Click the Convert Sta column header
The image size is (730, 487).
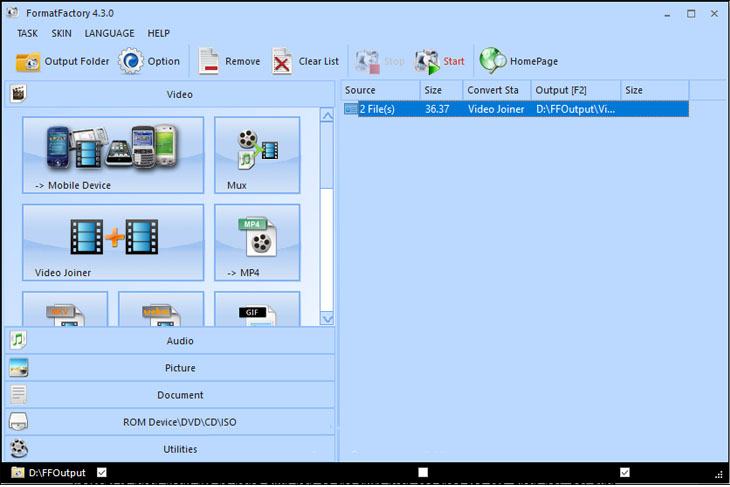[x=497, y=90]
